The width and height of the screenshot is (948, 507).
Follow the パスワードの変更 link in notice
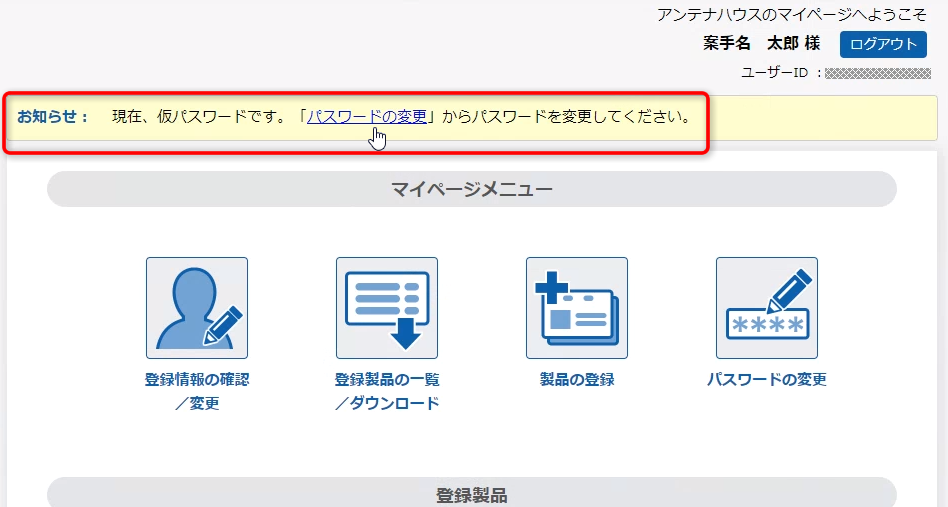pos(367,116)
